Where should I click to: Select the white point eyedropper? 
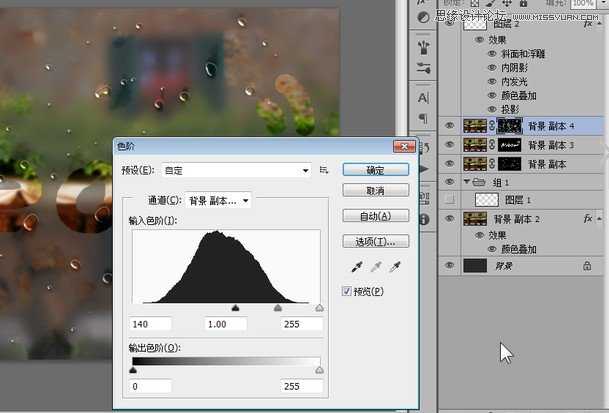coord(395,267)
